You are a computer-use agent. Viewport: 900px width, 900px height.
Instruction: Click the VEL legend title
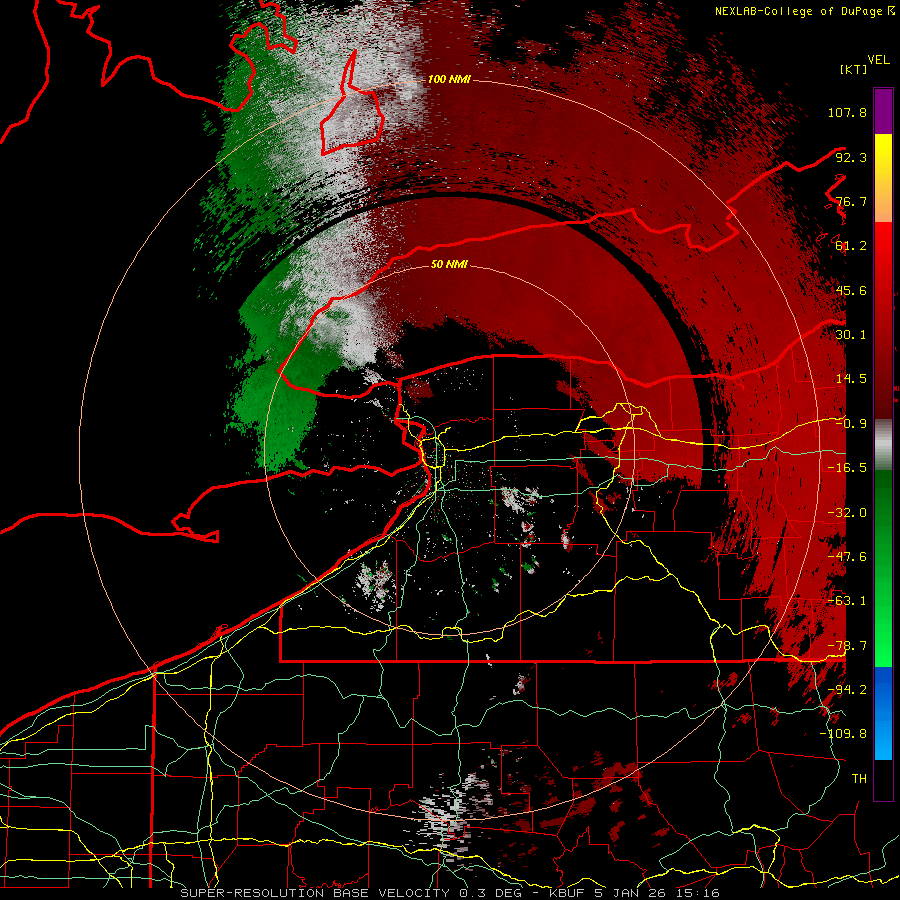[x=878, y=59]
